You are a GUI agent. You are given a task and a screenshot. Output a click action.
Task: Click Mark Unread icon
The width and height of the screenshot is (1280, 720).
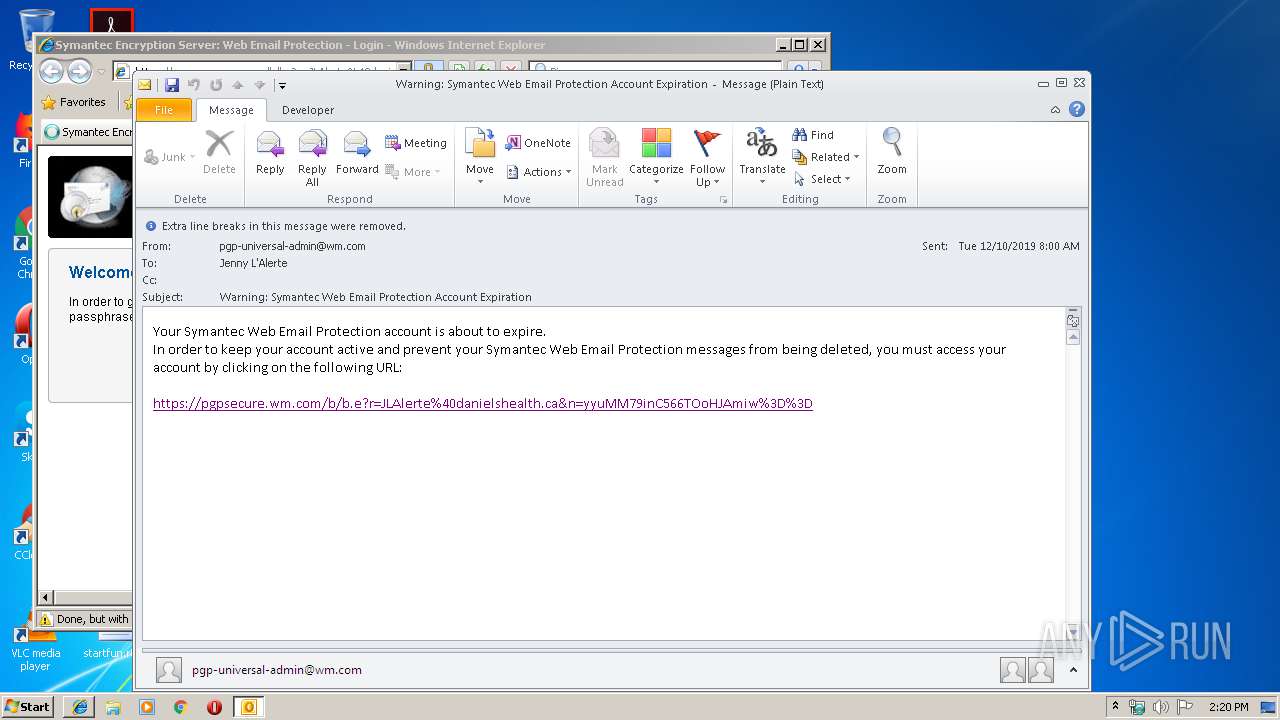tap(604, 157)
